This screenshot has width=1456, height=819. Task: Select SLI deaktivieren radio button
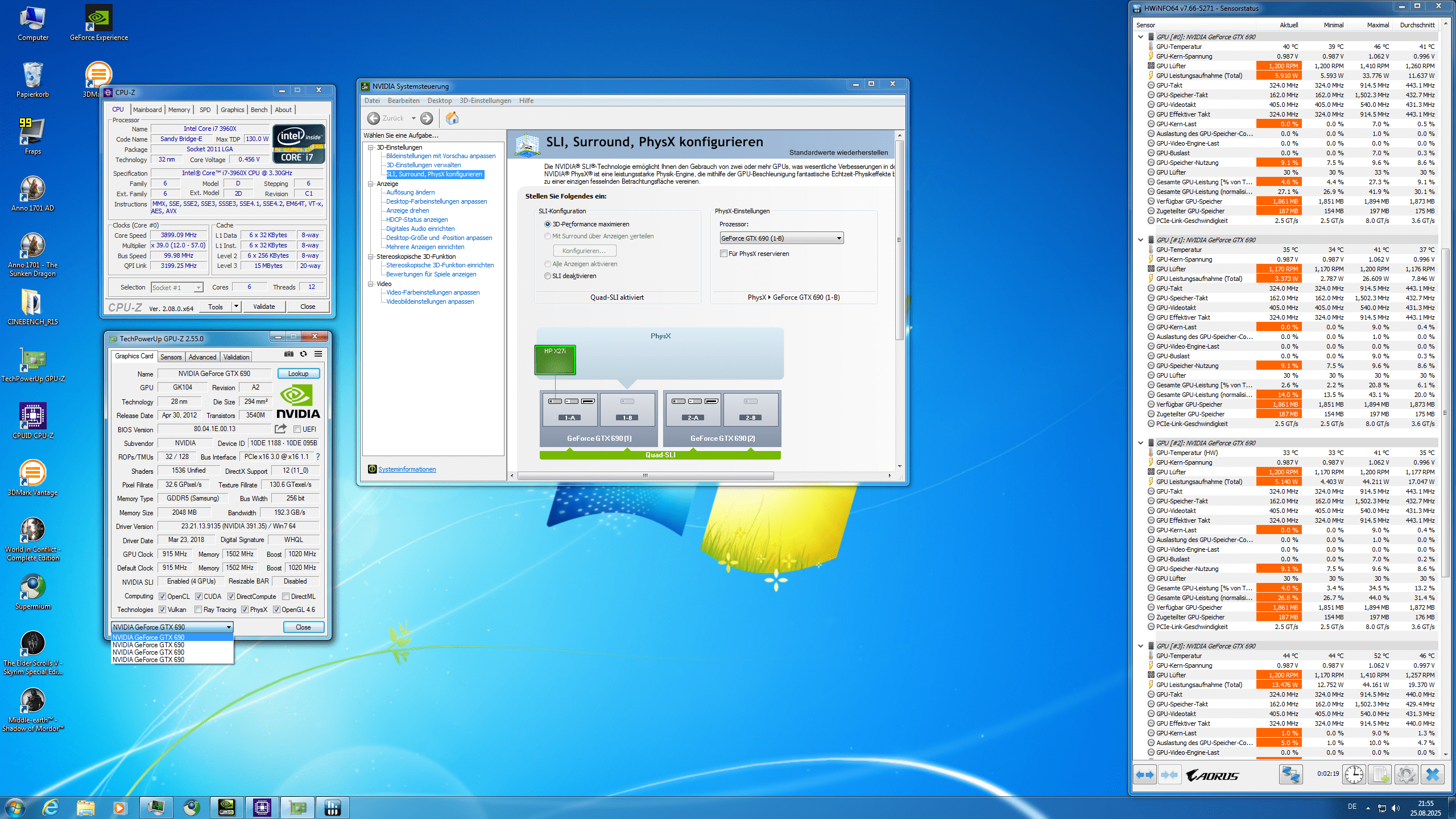[x=548, y=276]
